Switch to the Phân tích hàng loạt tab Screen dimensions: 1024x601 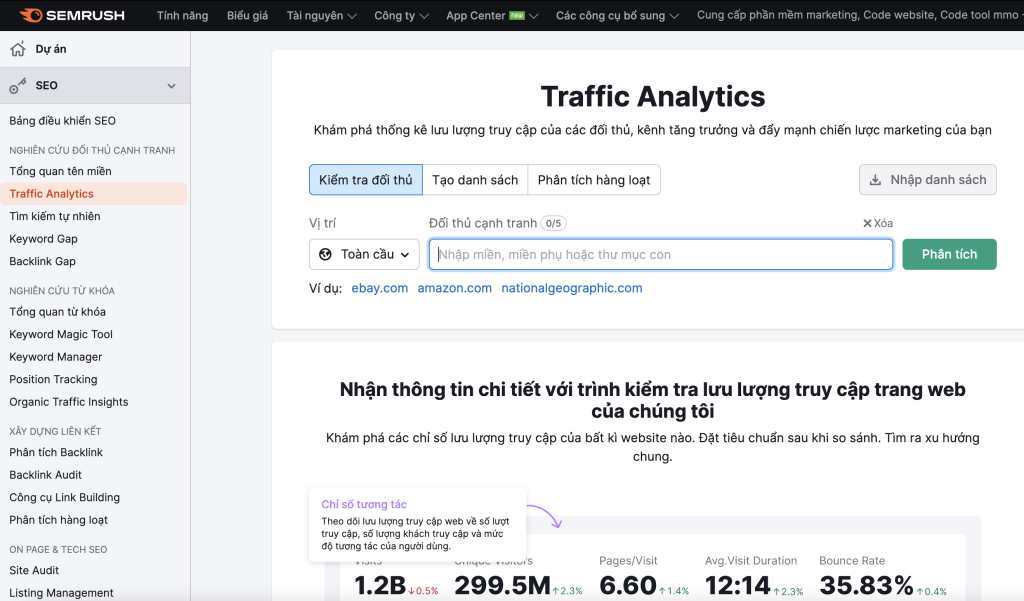[594, 180]
